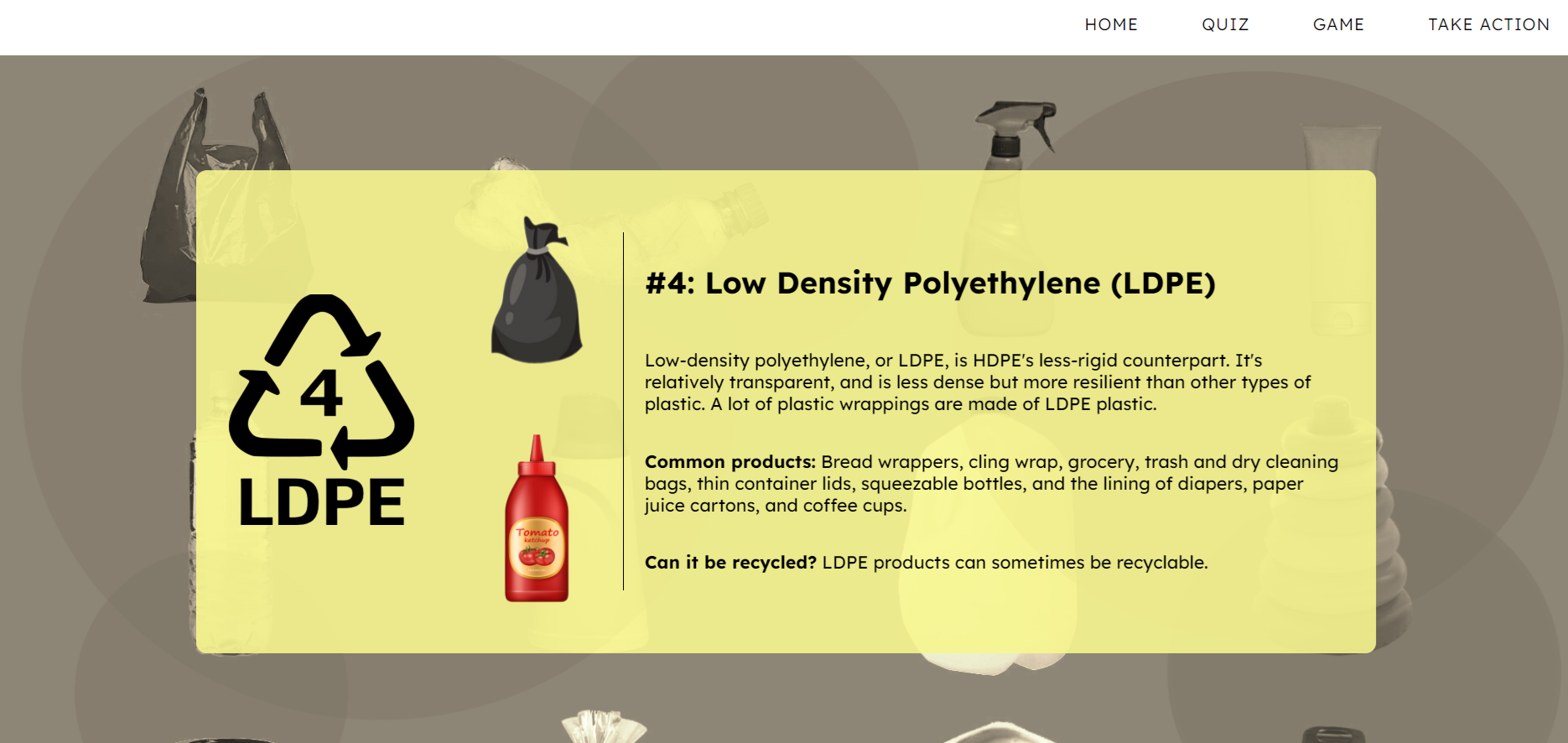
Task: Click the black trash bag illustration
Action: tap(537, 291)
